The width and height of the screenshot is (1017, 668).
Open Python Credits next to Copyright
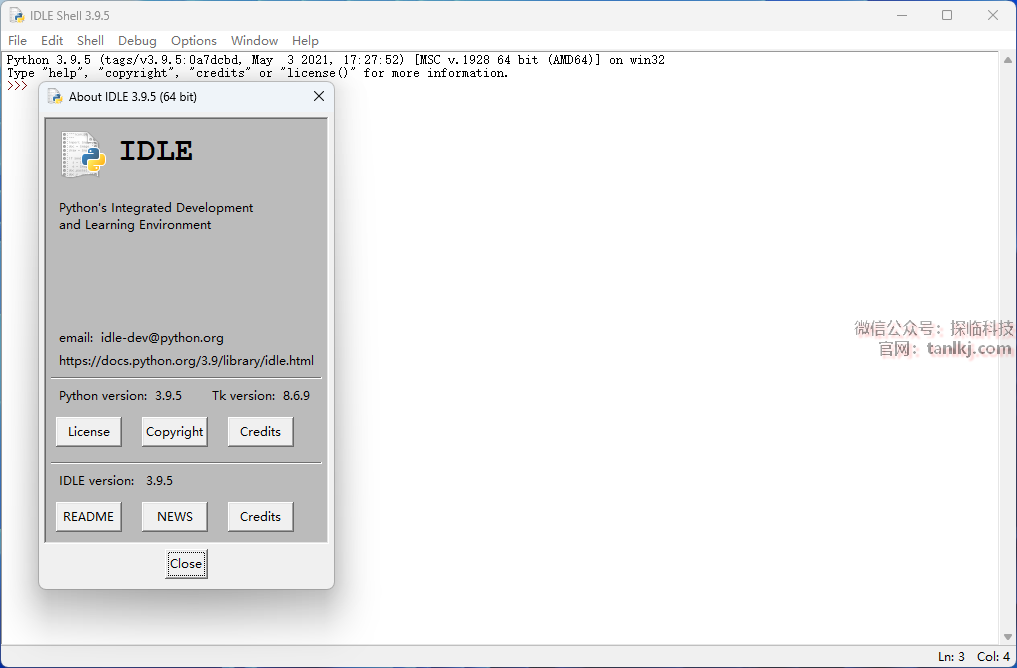pyautogui.click(x=260, y=432)
